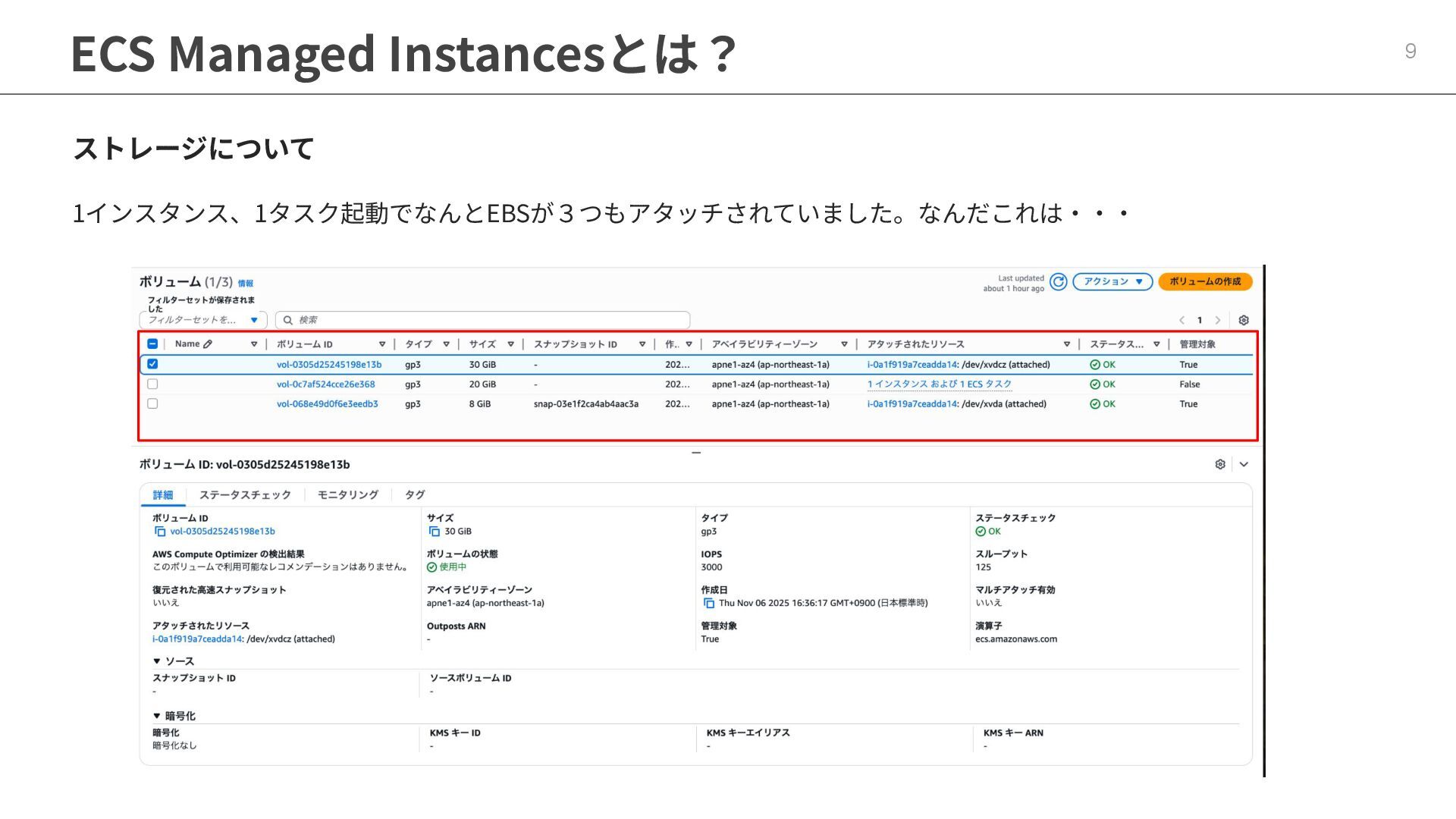Copy the creation date value
Viewport: 1456px width, 819px height.
(x=709, y=604)
